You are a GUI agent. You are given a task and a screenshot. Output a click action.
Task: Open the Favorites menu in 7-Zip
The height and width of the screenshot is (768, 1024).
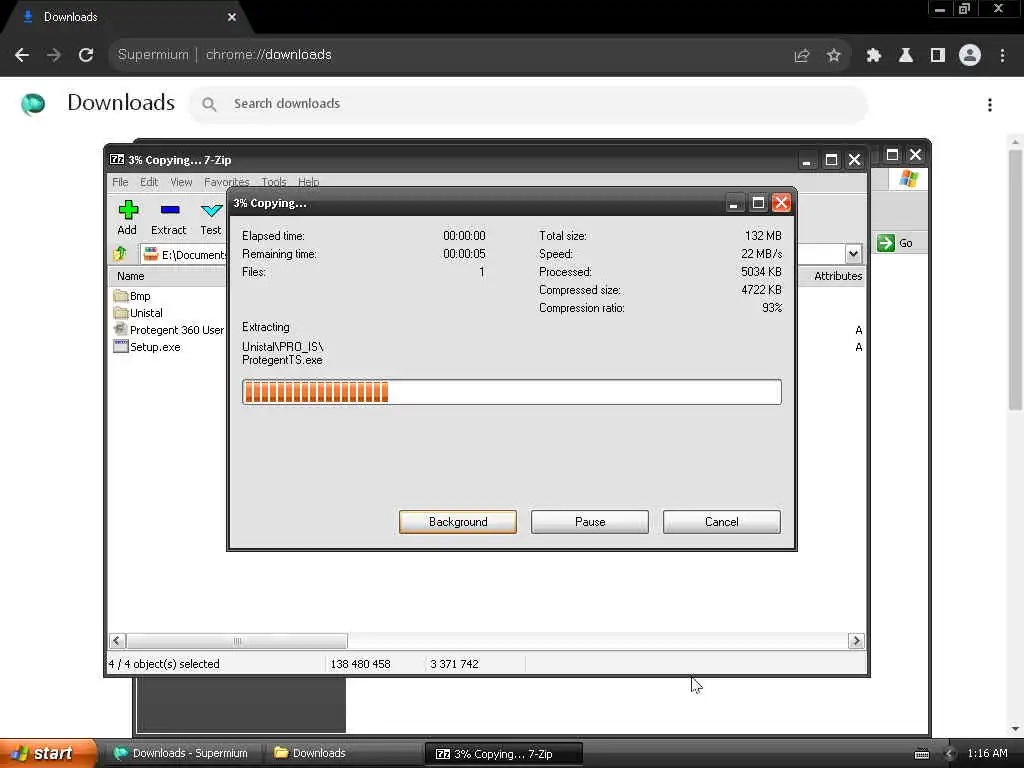coord(226,182)
